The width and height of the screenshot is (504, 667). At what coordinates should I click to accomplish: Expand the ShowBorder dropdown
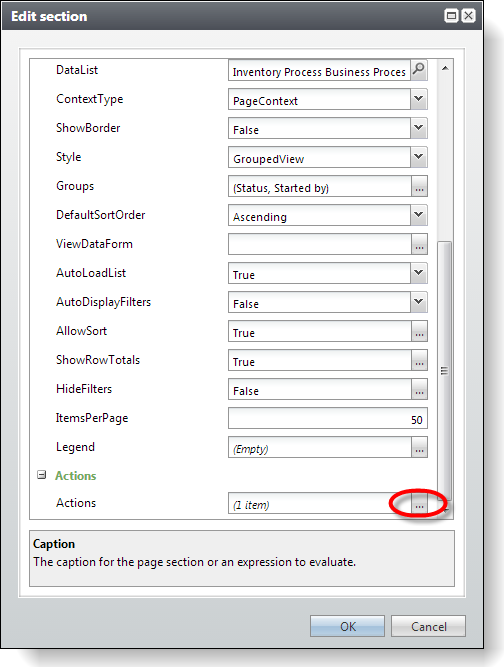419,128
